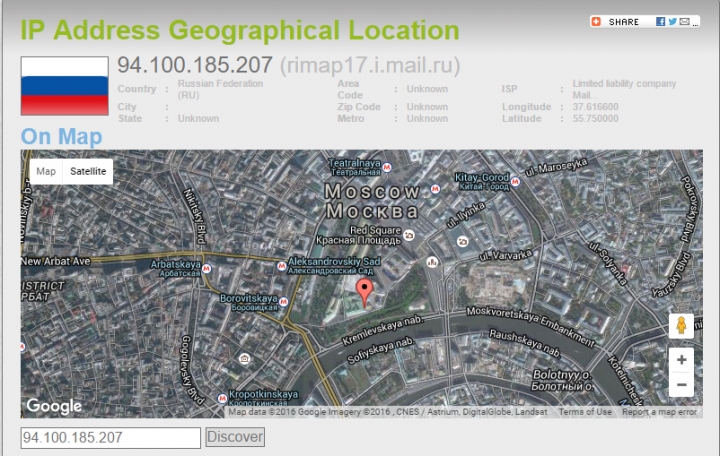The image size is (720, 456).
Task: Click the Raushskaya nab. label
Action: [525, 343]
